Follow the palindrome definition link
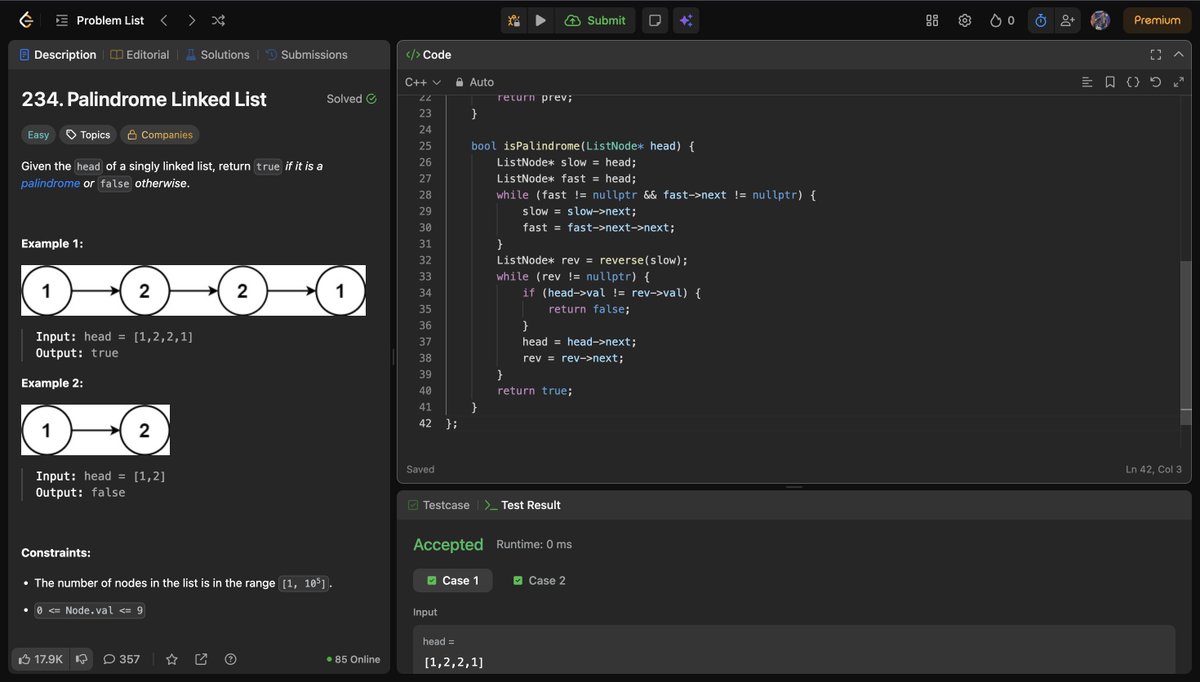The width and height of the screenshot is (1200, 682). tap(50, 184)
